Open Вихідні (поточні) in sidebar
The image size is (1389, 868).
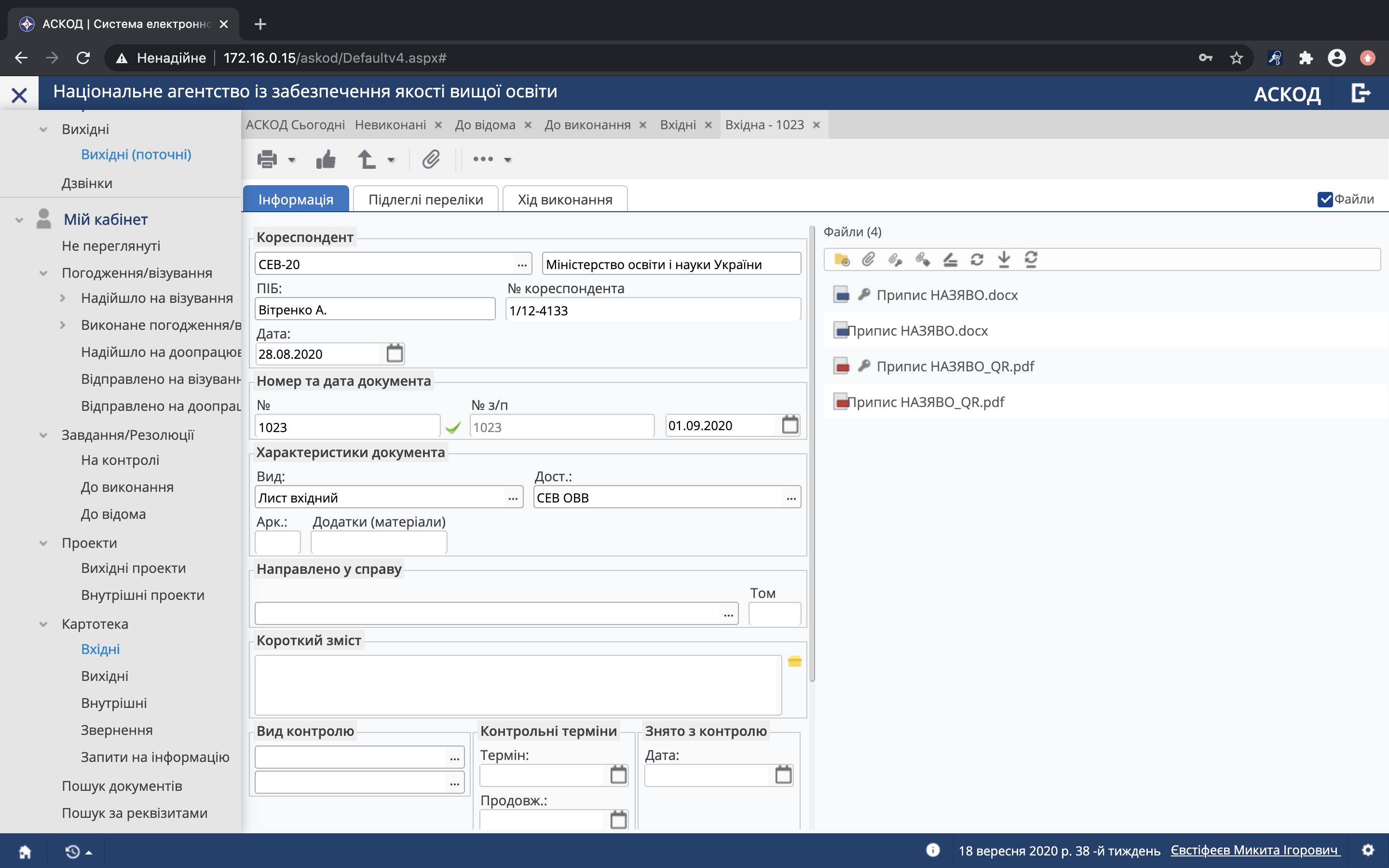click(136, 154)
